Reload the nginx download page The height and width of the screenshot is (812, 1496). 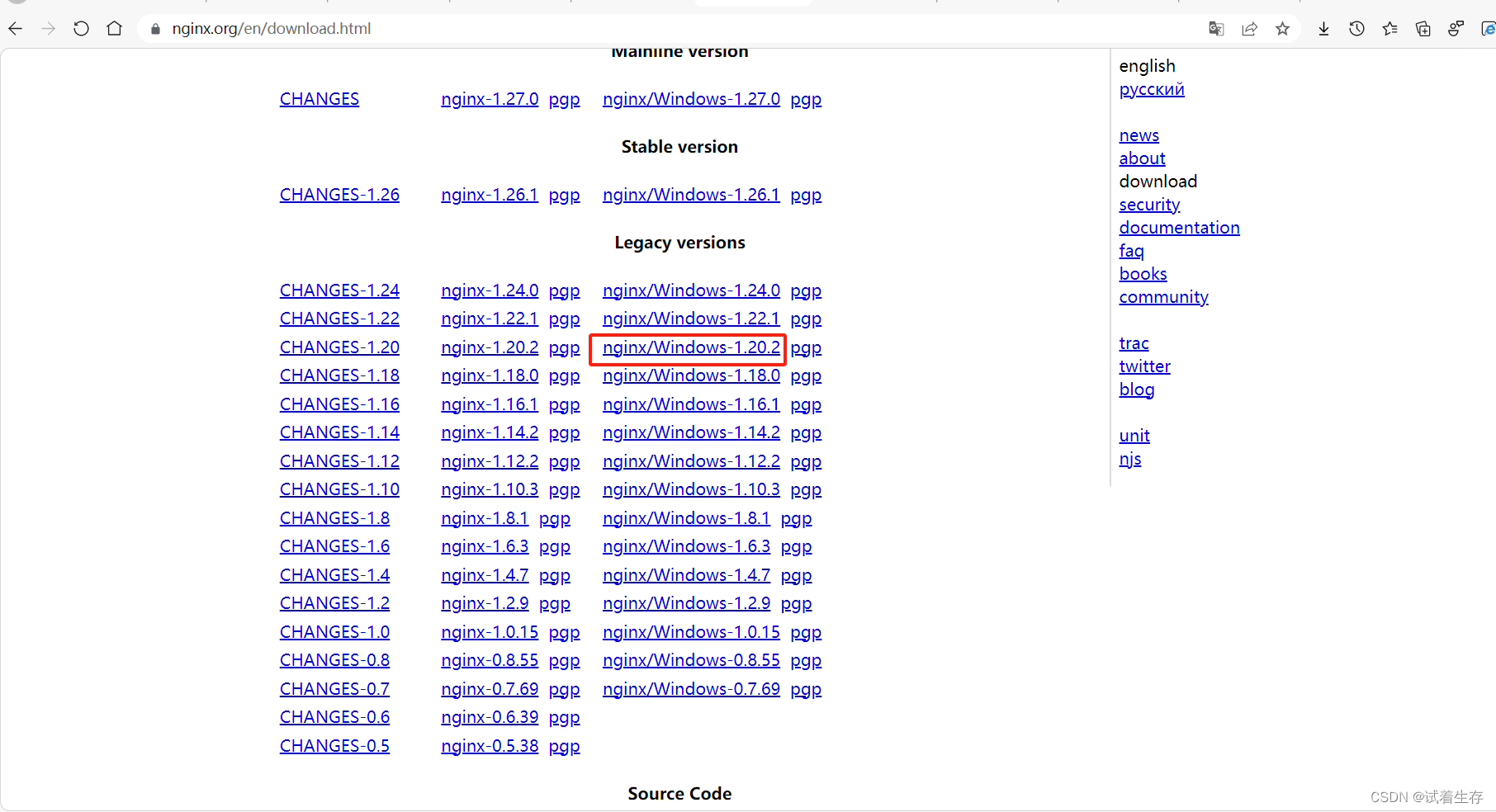tap(81, 29)
